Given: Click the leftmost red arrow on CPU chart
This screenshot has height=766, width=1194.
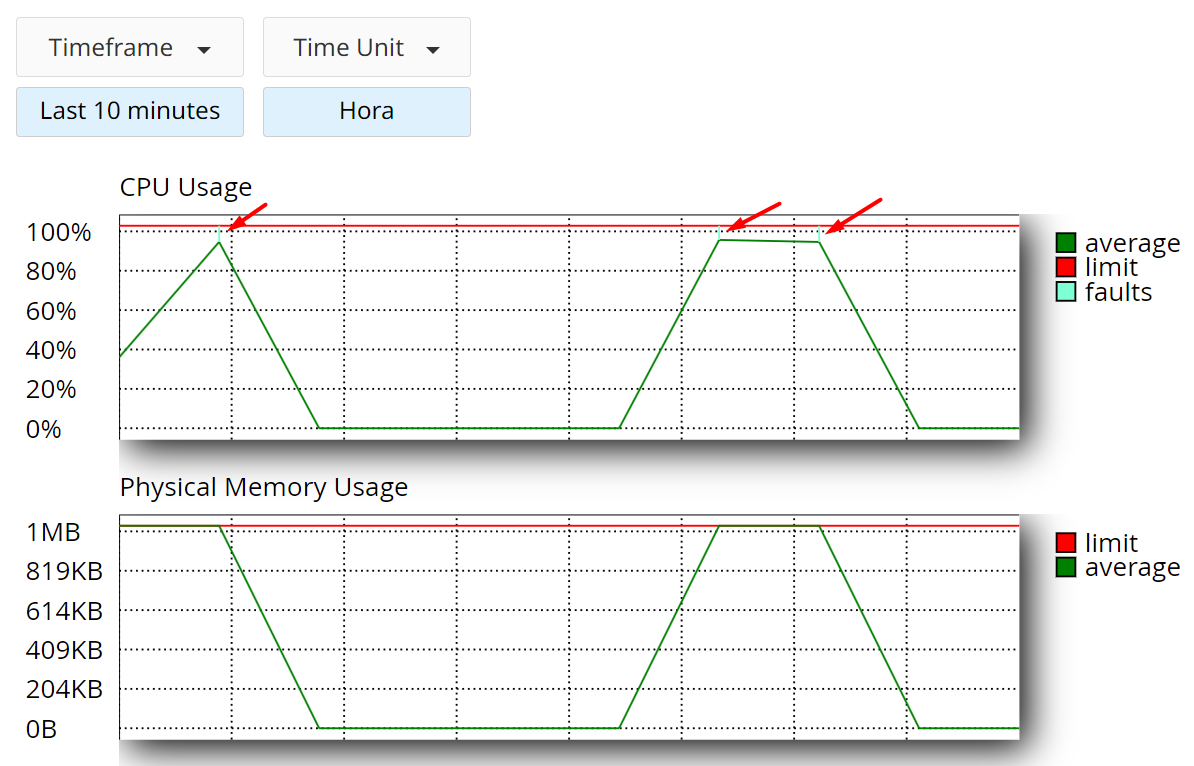Looking at the screenshot, I should (248, 216).
